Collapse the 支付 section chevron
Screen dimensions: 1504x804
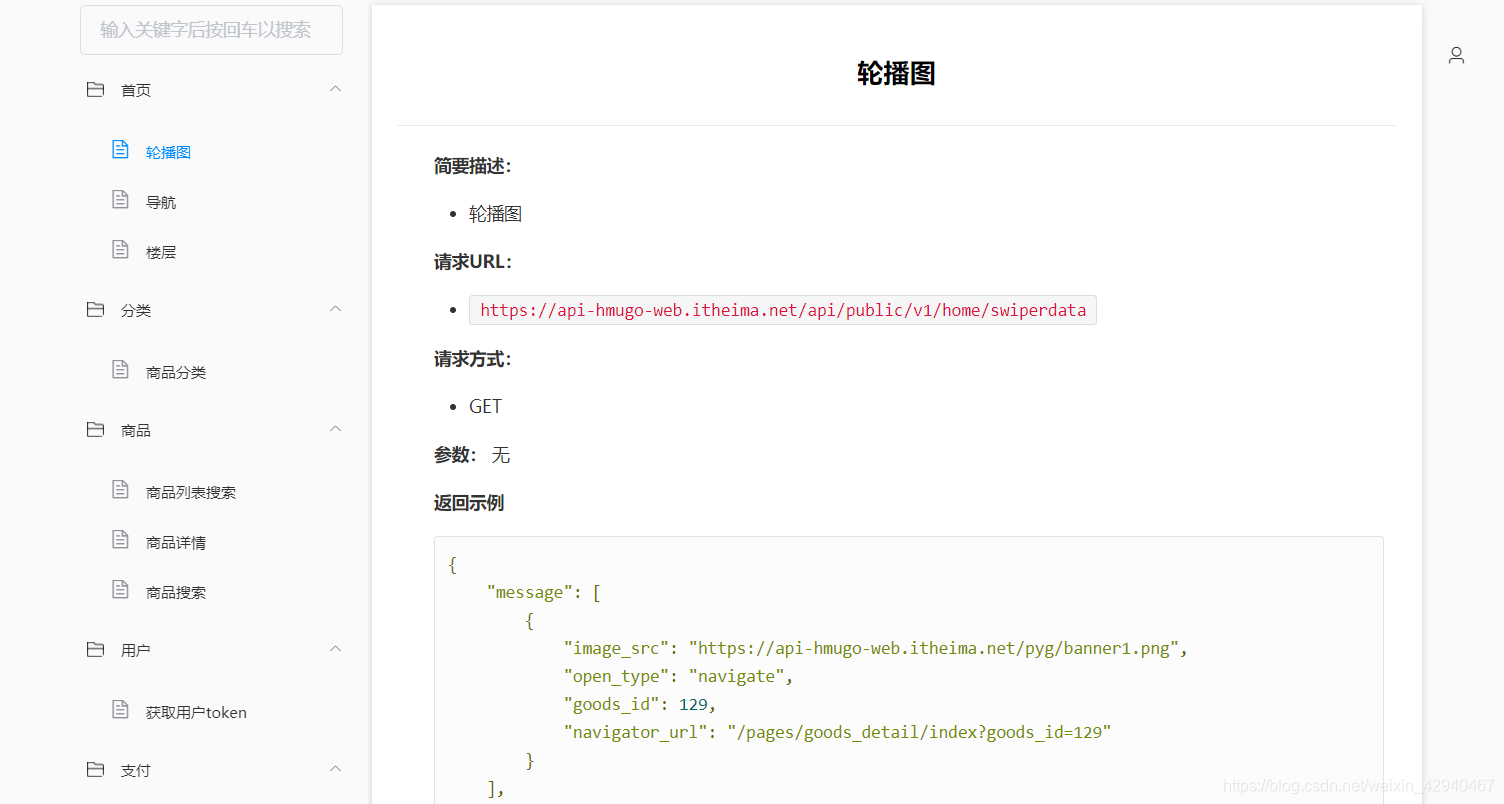pyautogui.click(x=336, y=769)
